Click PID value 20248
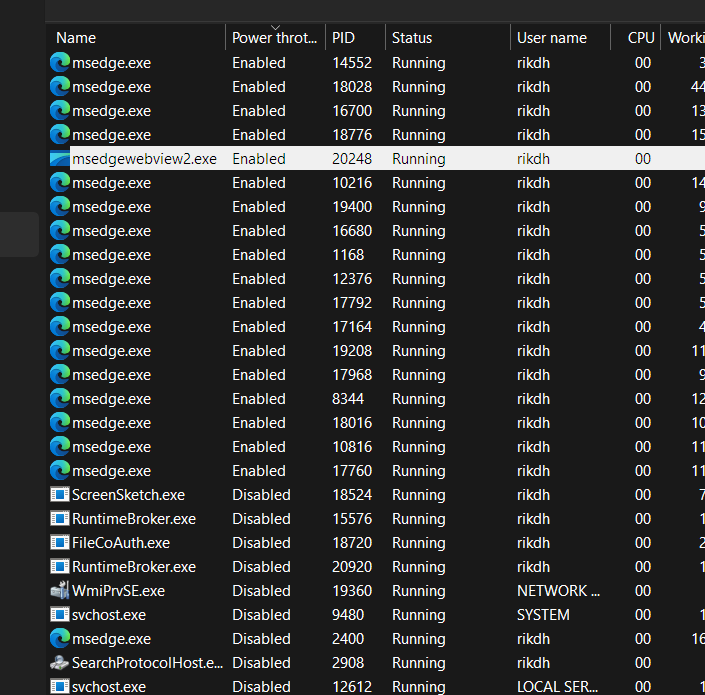 [352, 159]
